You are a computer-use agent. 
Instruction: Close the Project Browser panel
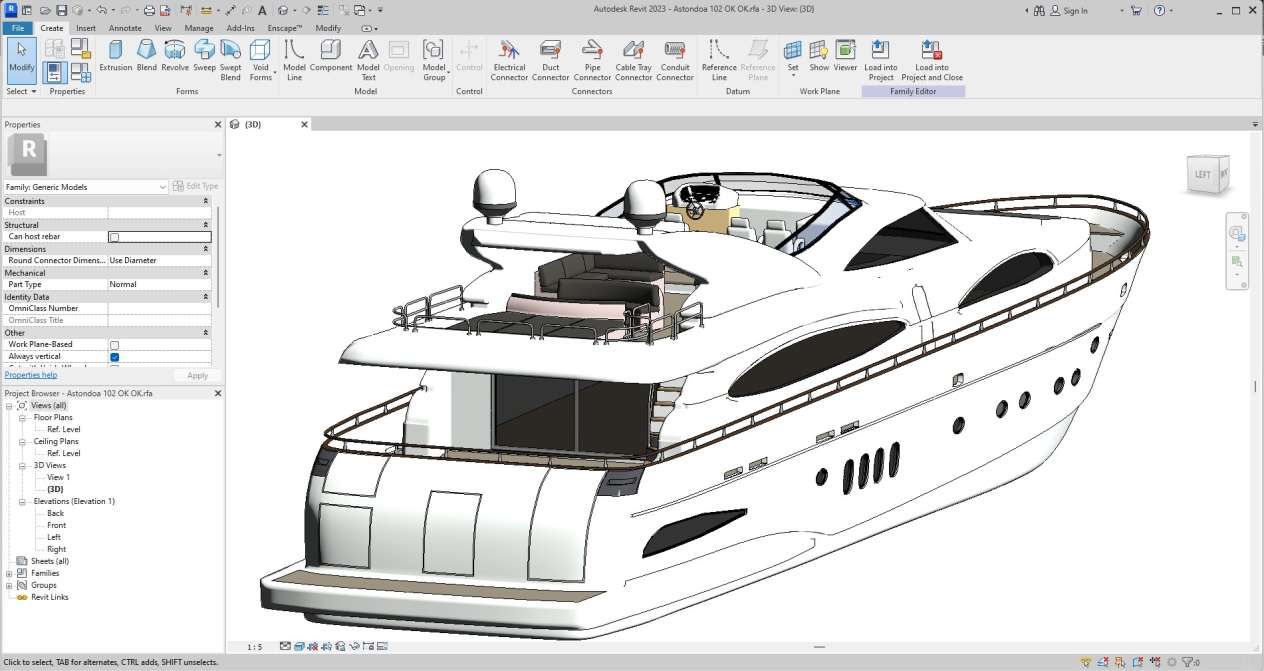pos(218,394)
